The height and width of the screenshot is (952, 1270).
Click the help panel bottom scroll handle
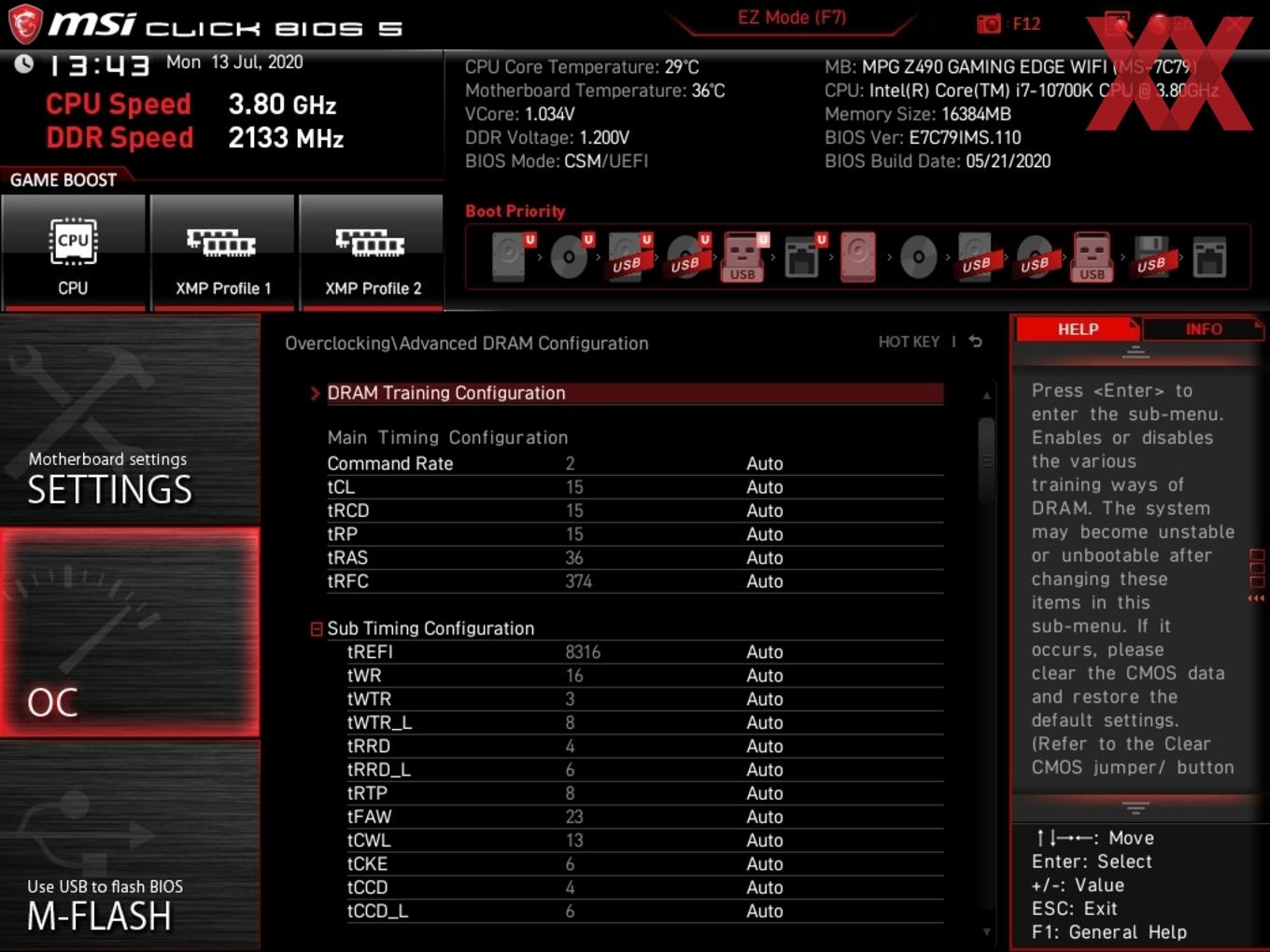(x=1136, y=807)
